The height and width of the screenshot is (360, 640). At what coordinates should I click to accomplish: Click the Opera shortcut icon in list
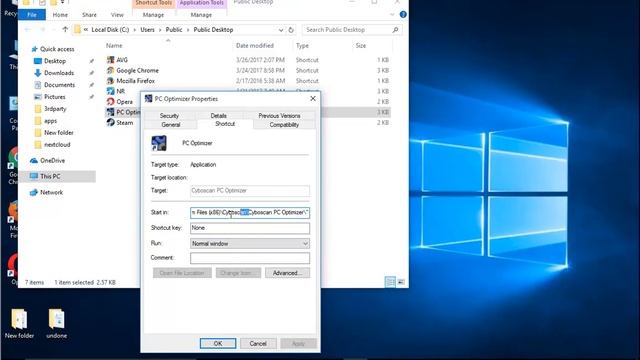pyautogui.click(x=110, y=102)
